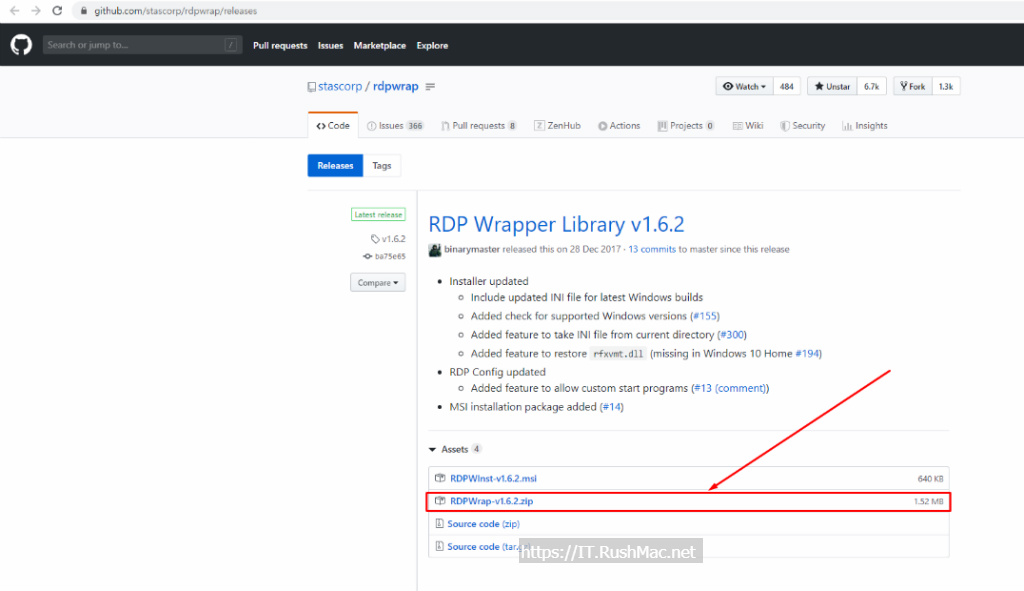Image resolution: width=1024 pixels, height=591 pixels.
Task: Select the Tags button
Action: (x=382, y=166)
